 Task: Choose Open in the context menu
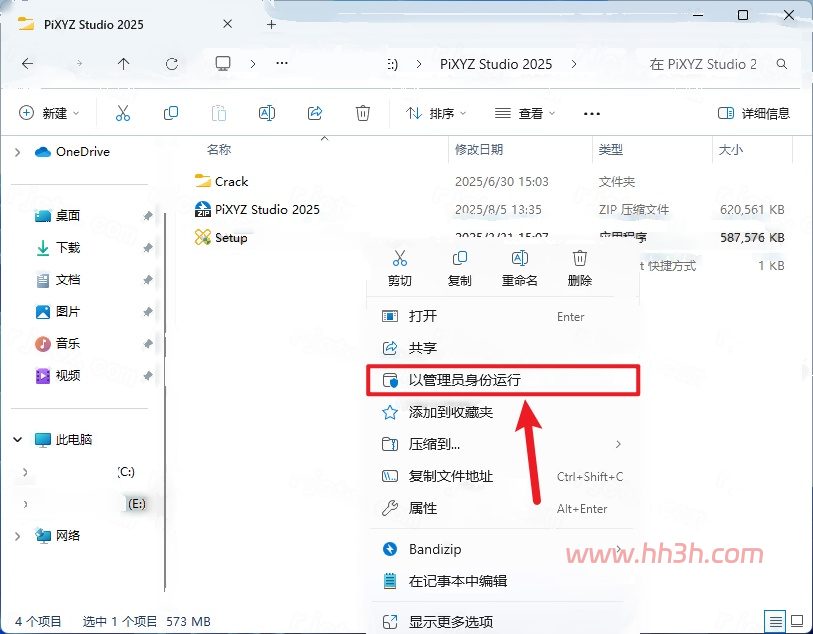502,316
